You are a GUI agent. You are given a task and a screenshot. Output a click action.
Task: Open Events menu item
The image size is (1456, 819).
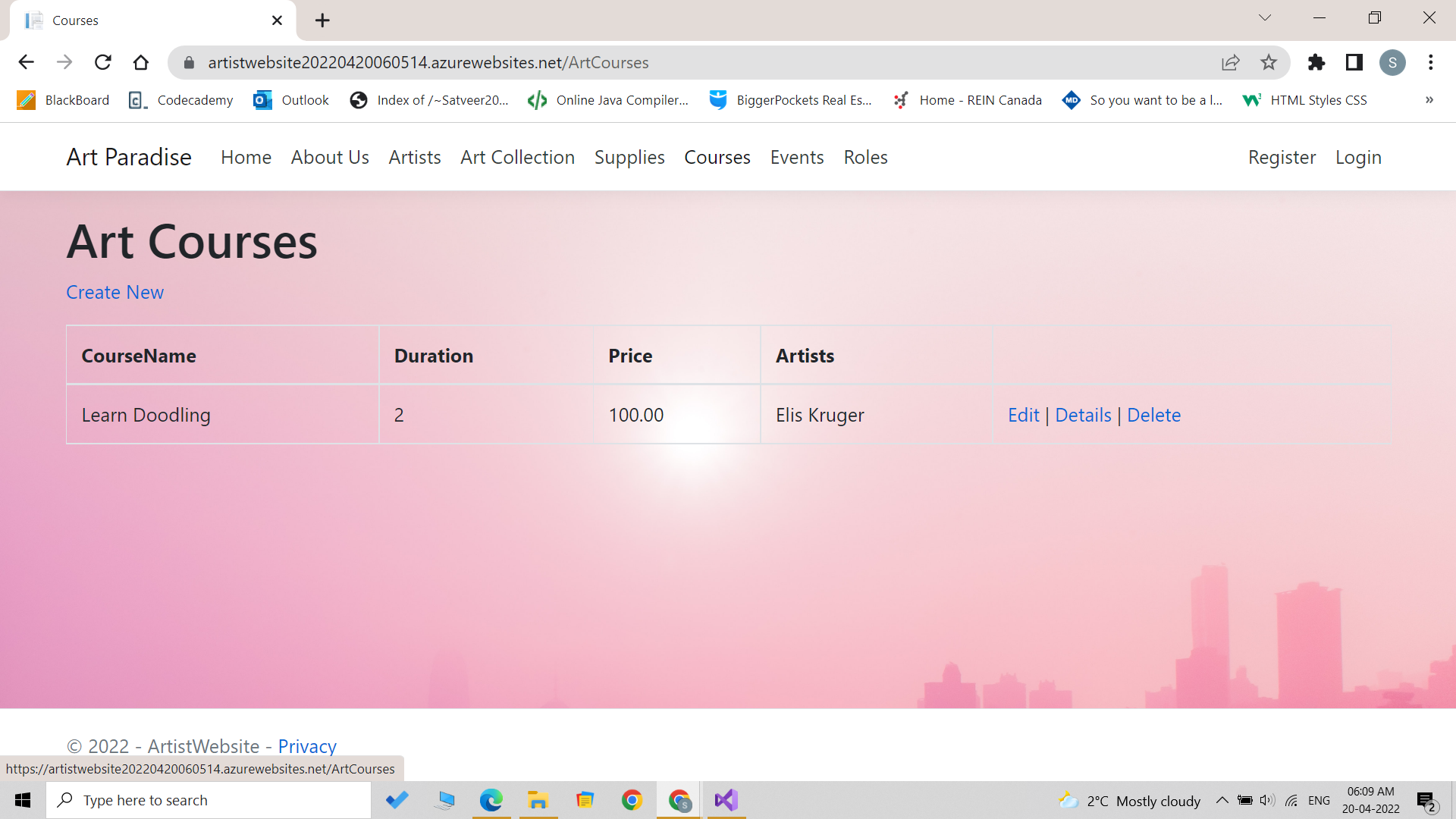coord(797,157)
